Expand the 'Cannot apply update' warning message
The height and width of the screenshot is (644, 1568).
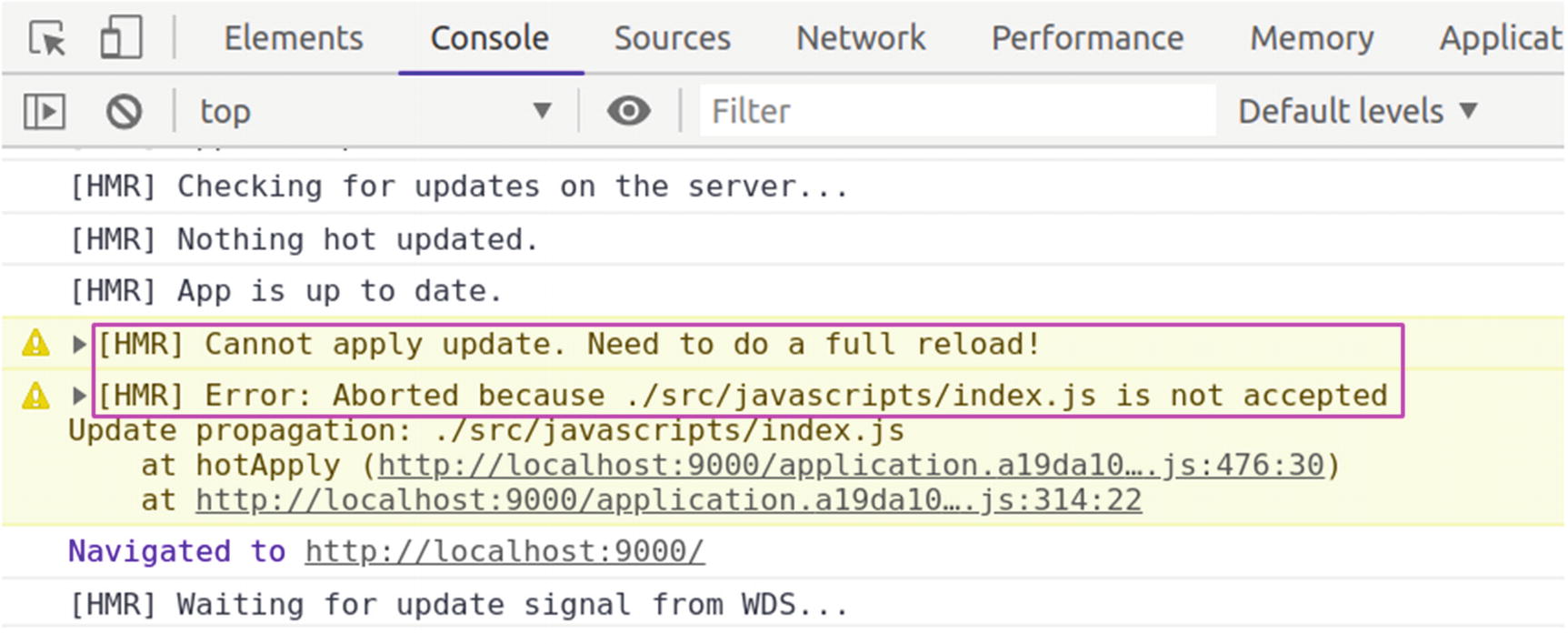pyautogui.click(x=79, y=345)
